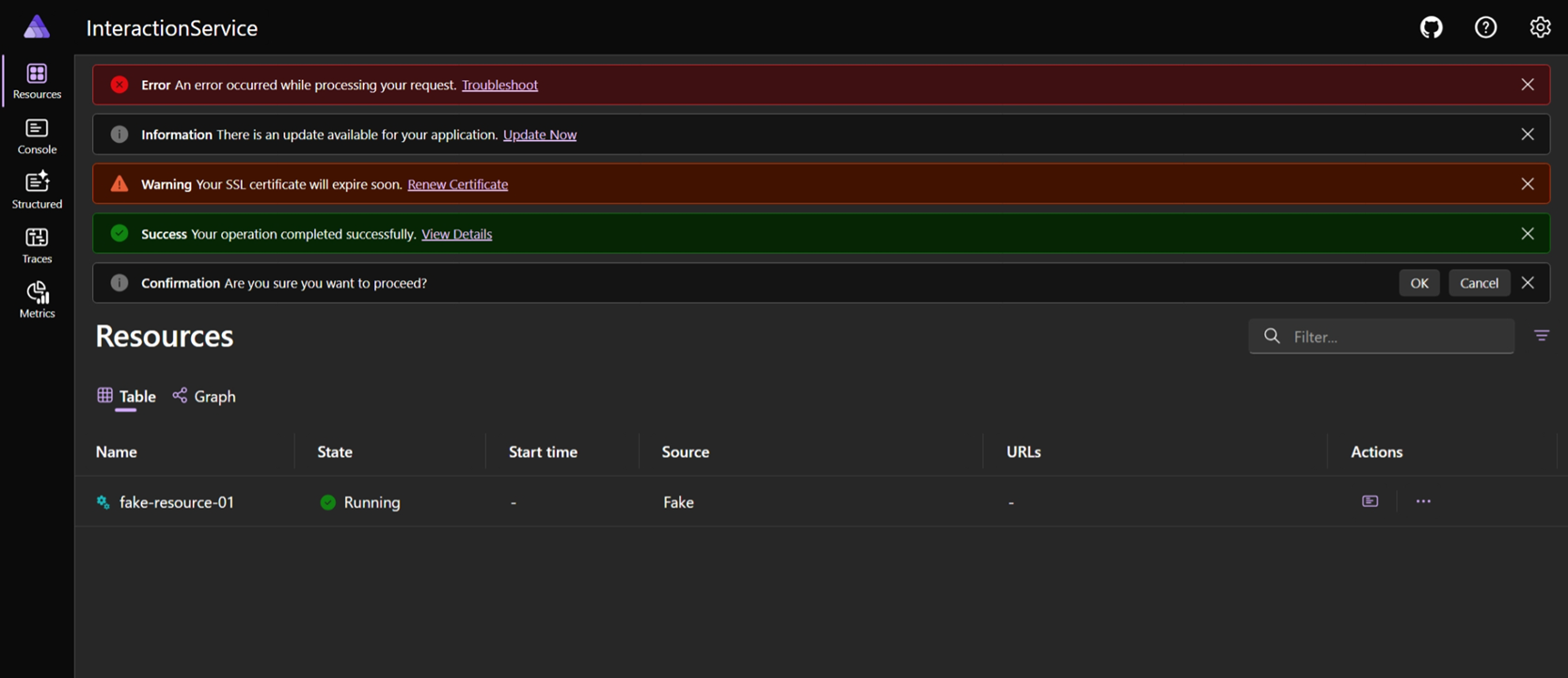Go to Structured logs in sidebar

(x=37, y=191)
